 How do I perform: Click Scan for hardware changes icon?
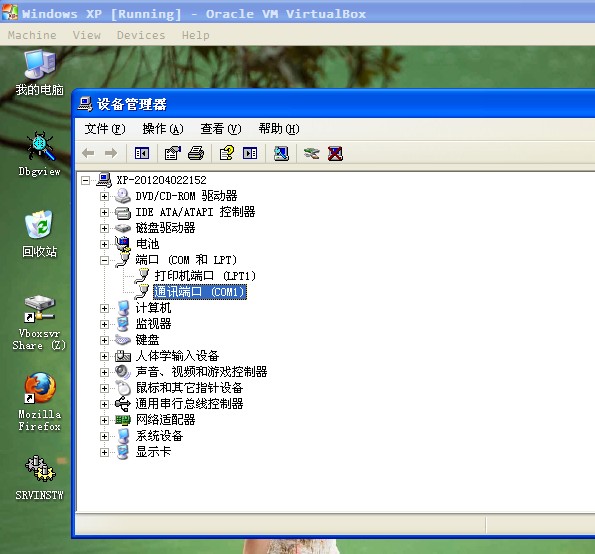[x=281, y=153]
